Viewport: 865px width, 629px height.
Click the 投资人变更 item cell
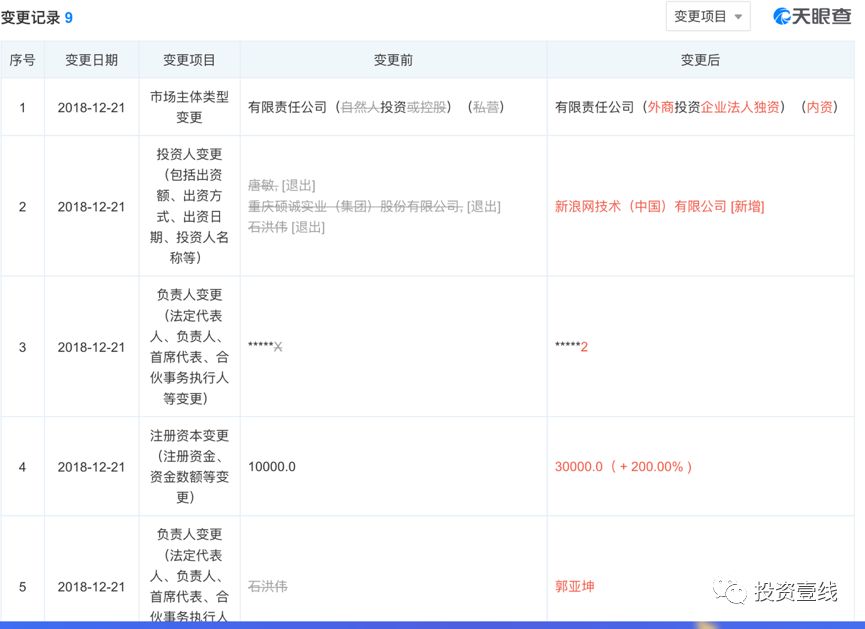[189, 206]
